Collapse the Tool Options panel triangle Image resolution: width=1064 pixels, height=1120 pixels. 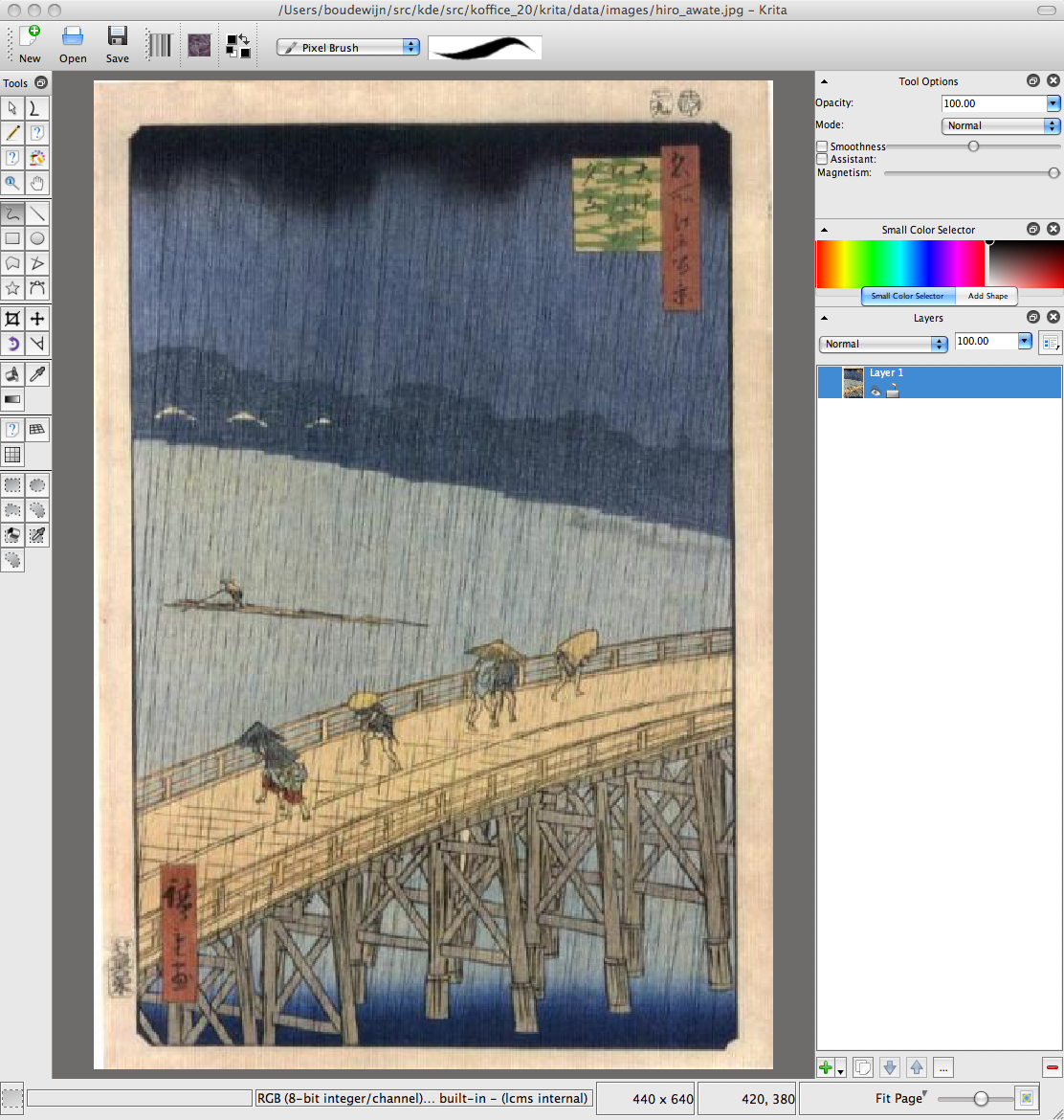pos(824,81)
